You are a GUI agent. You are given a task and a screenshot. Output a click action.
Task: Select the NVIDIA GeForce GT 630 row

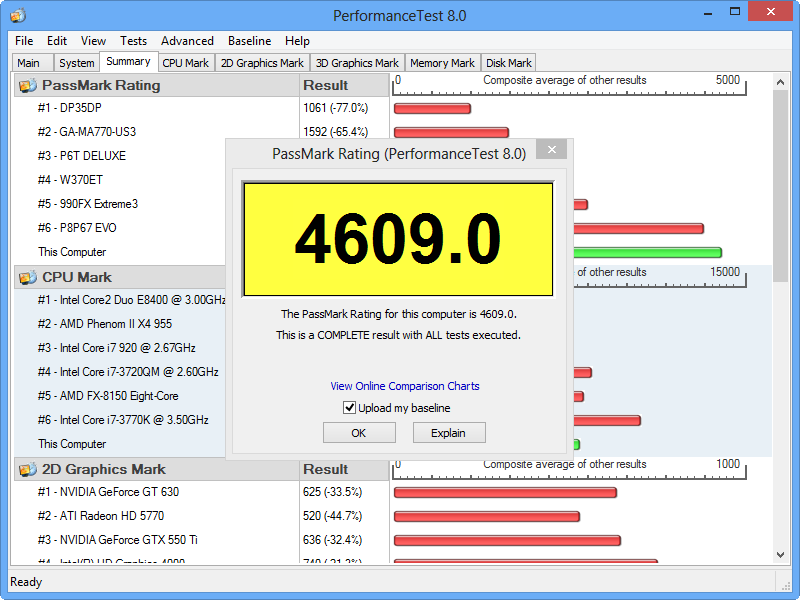(x=108, y=492)
